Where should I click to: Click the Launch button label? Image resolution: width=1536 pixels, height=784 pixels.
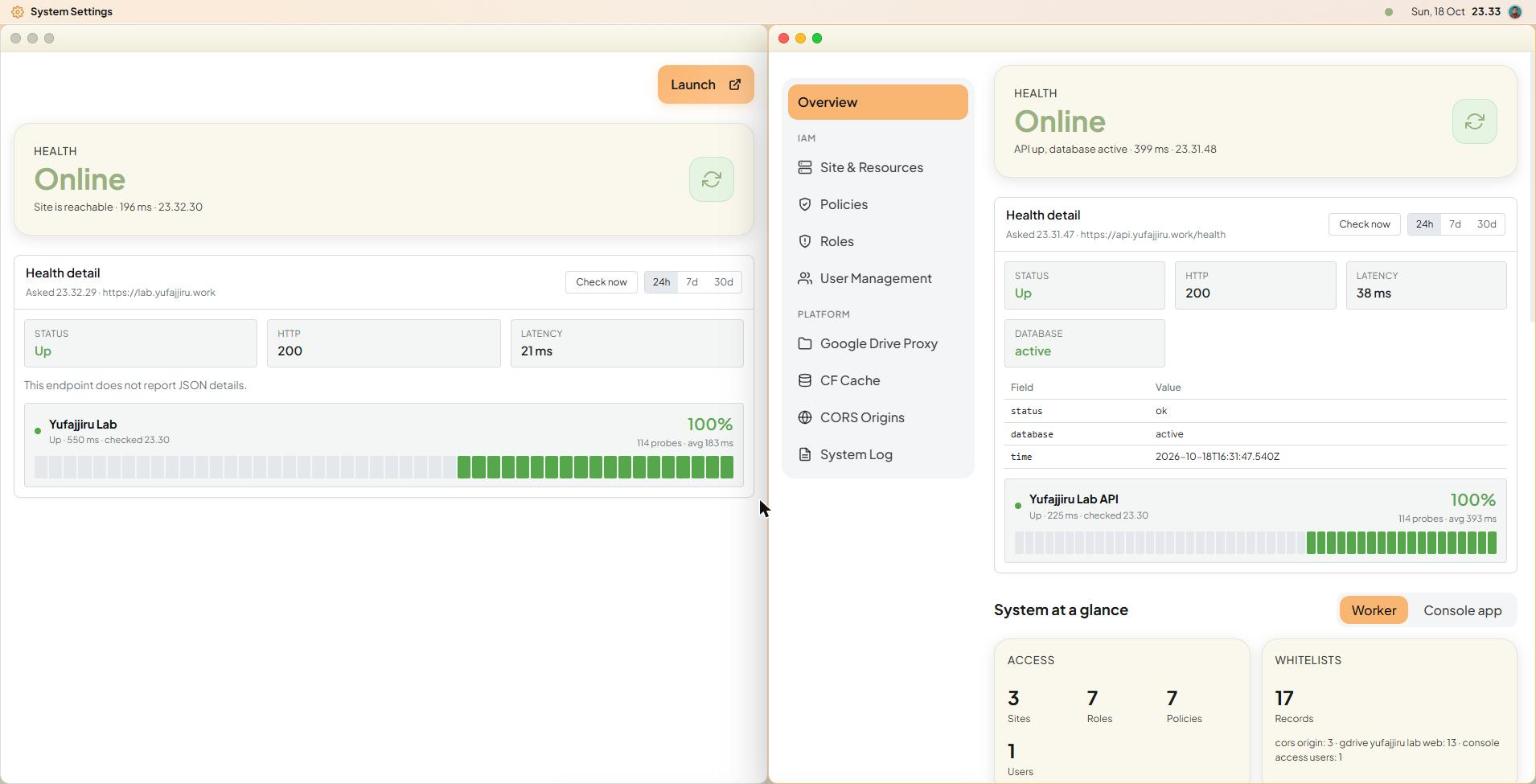693,85
